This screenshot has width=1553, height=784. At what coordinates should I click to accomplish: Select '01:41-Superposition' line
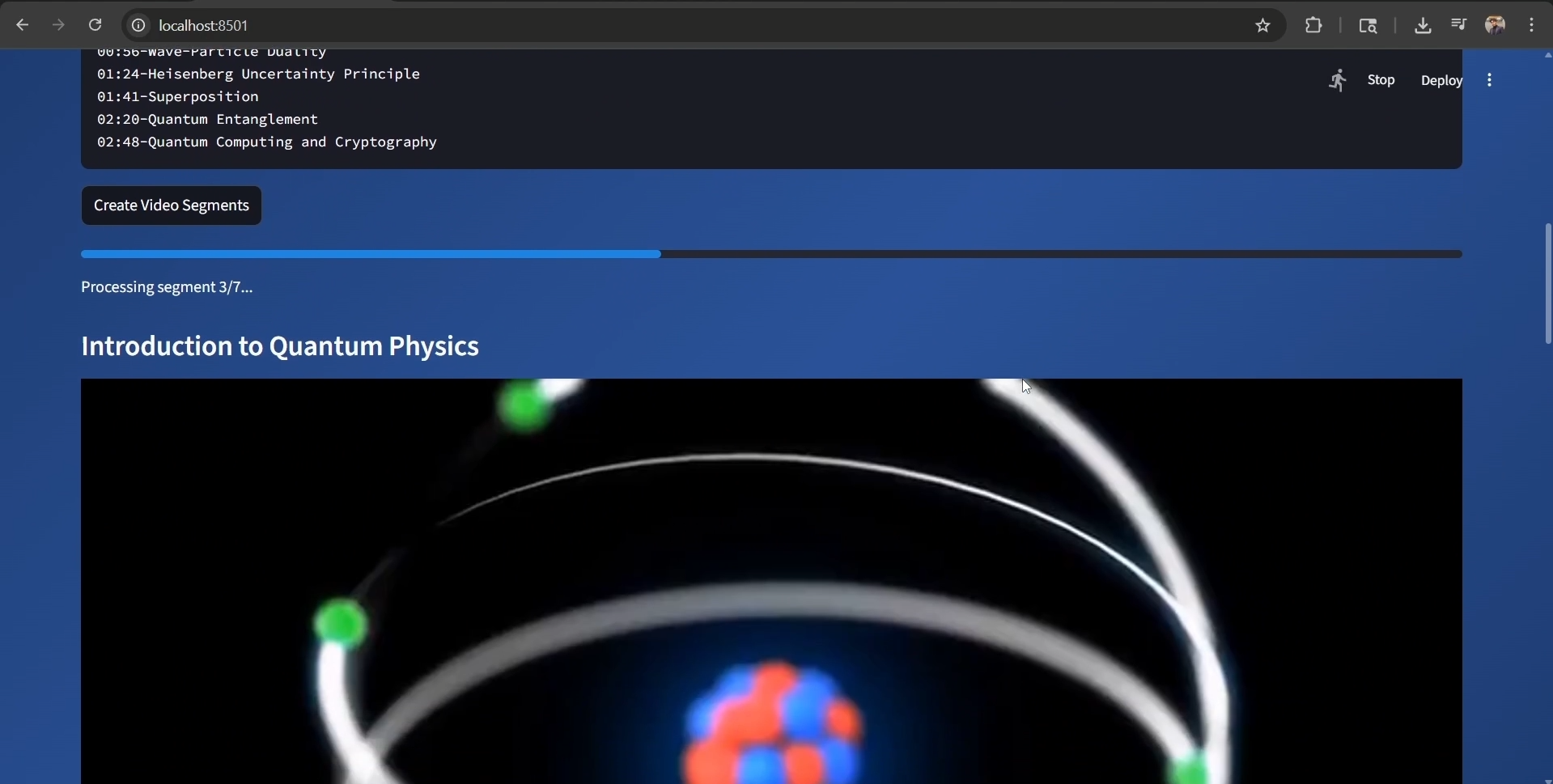pos(178,97)
